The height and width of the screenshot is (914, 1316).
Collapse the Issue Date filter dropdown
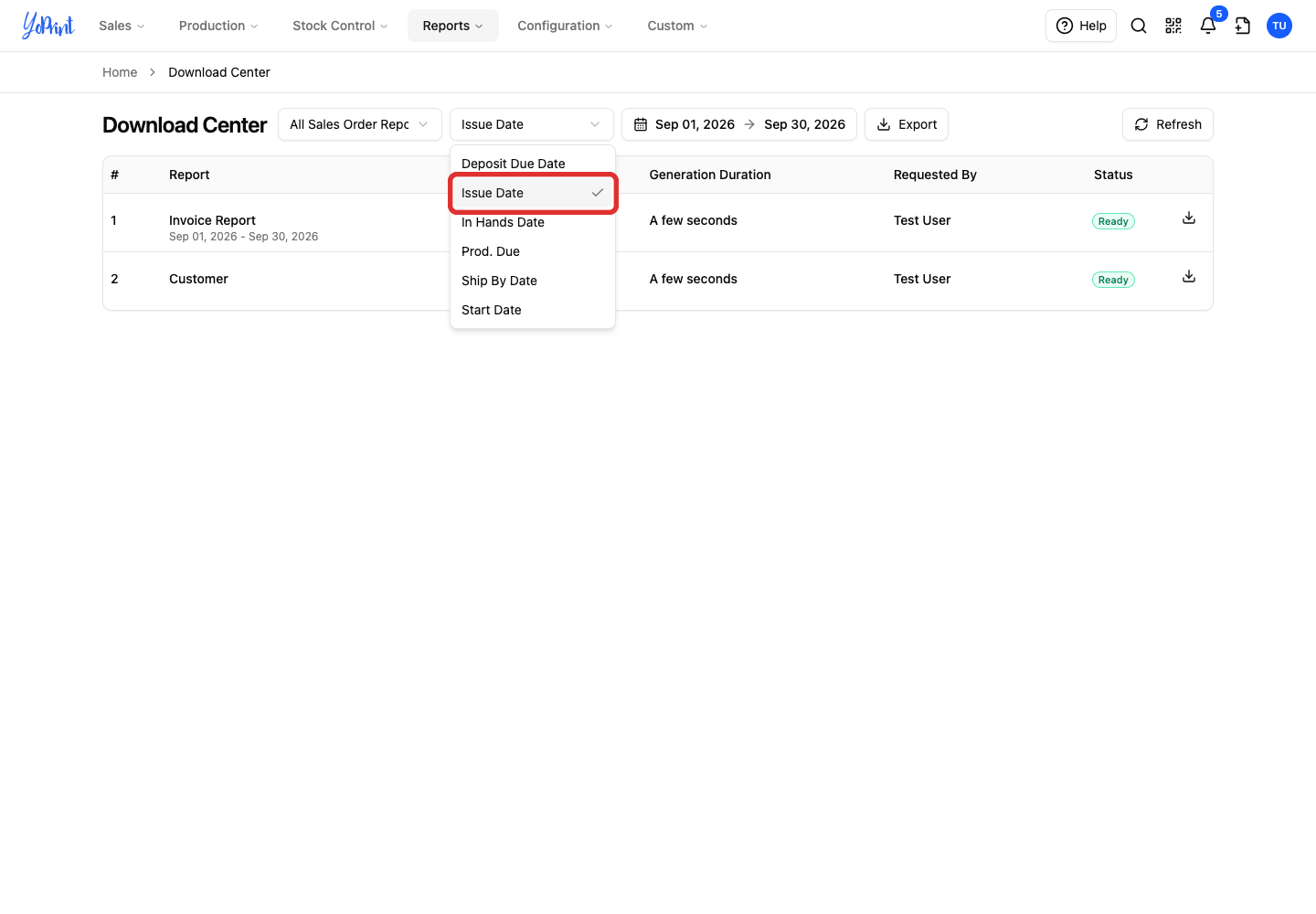pos(532,124)
